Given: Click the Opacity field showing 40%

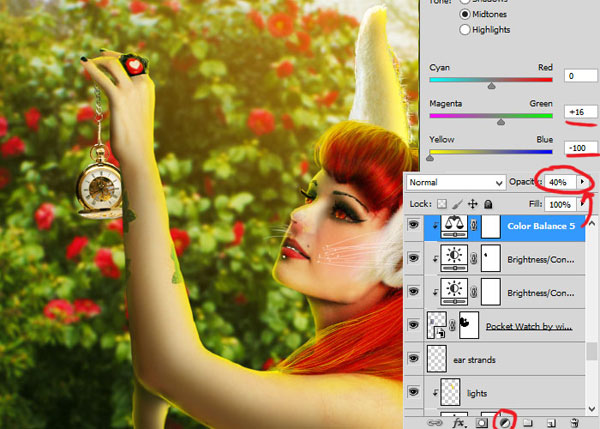Looking at the screenshot, I should click(x=560, y=183).
